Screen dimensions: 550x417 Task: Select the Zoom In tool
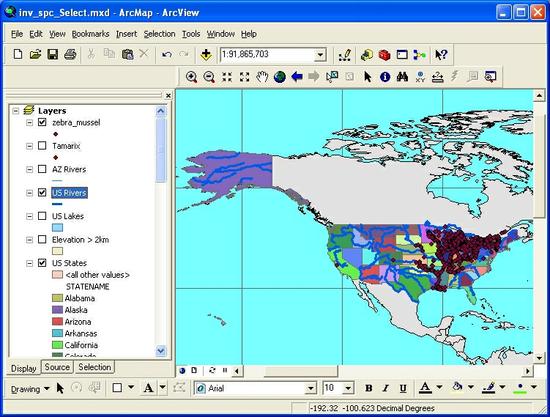pos(191,77)
